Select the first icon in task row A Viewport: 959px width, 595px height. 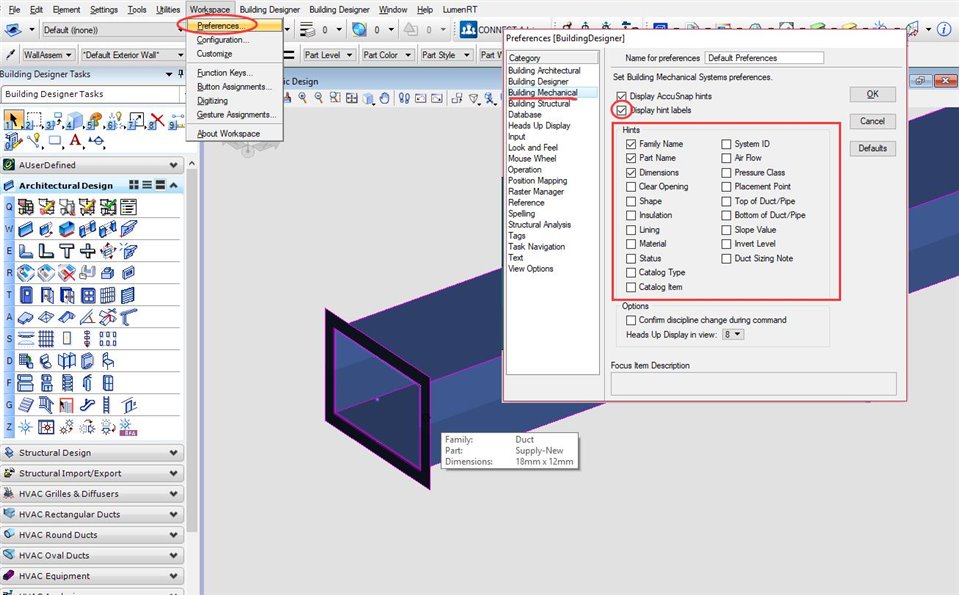(x=26, y=317)
